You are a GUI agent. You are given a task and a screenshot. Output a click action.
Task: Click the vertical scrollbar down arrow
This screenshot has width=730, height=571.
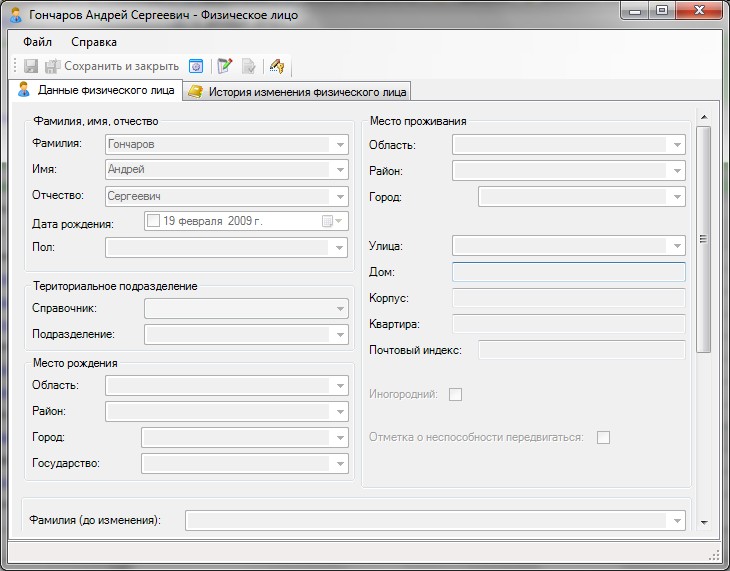703,522
